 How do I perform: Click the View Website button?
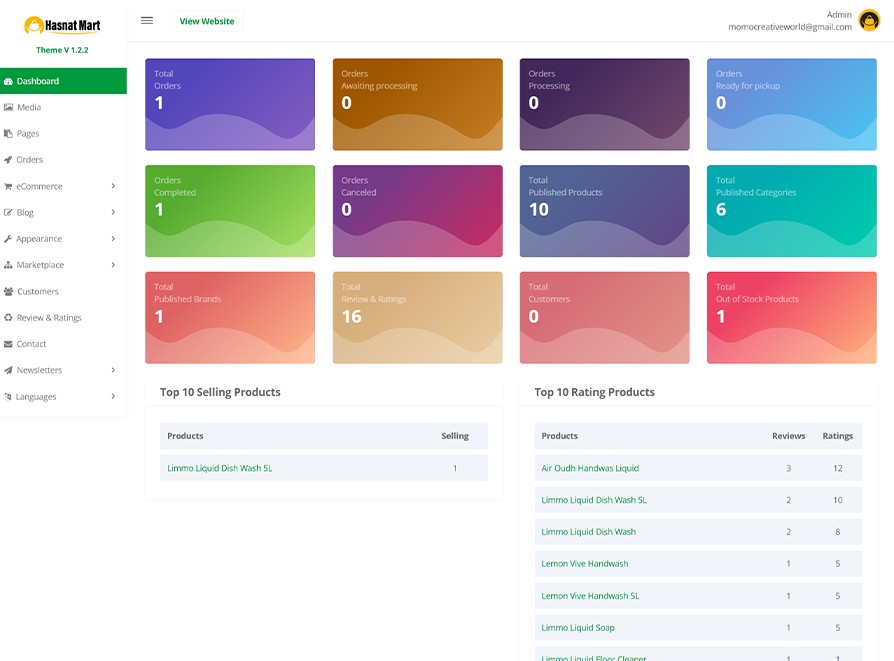(207, 21)
